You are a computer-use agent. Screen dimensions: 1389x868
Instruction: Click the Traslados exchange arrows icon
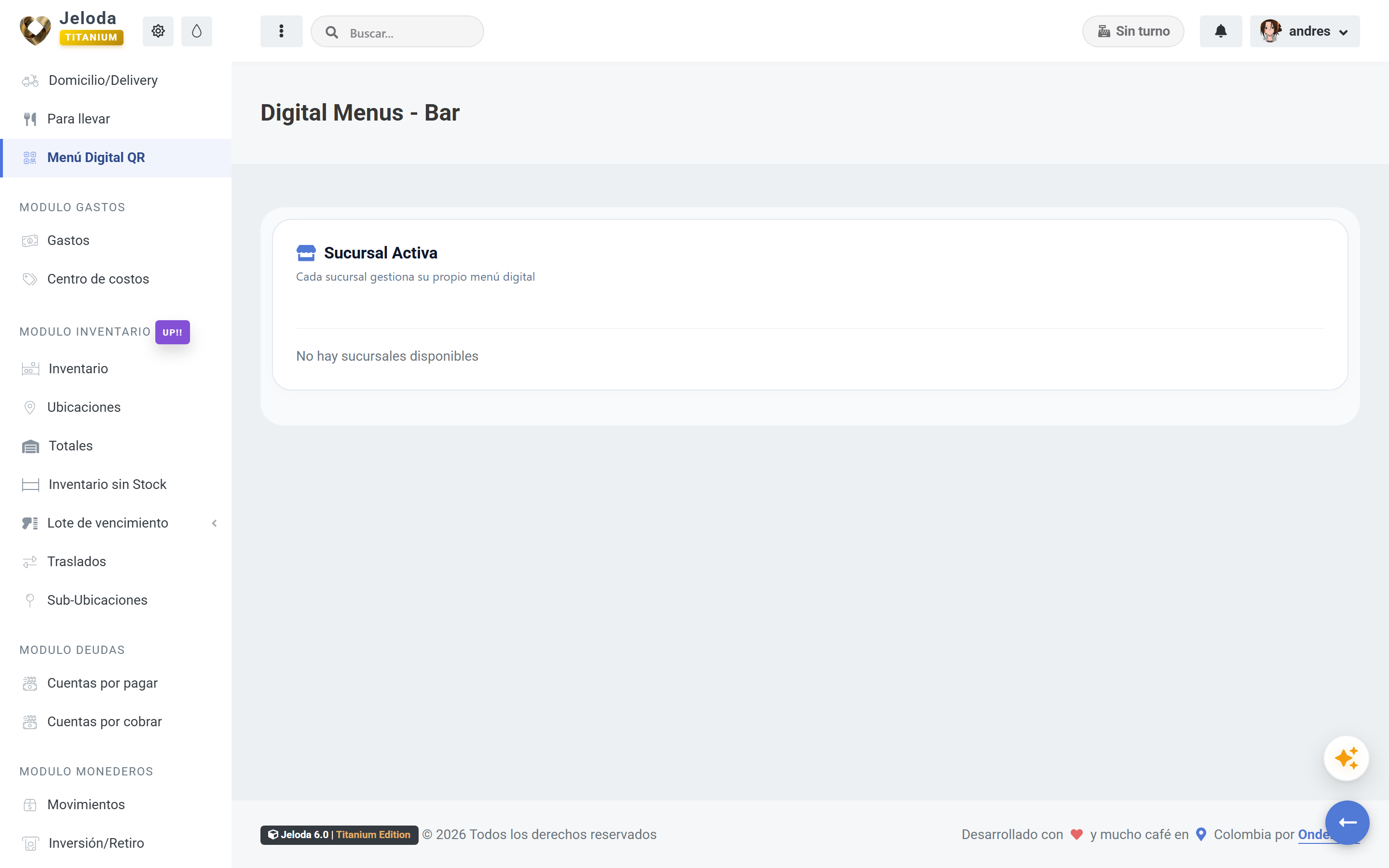[x=30, y=561]
